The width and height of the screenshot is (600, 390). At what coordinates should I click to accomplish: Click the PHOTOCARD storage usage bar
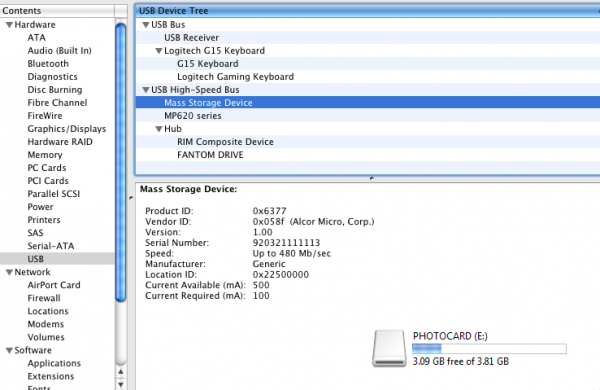point(489,349)
